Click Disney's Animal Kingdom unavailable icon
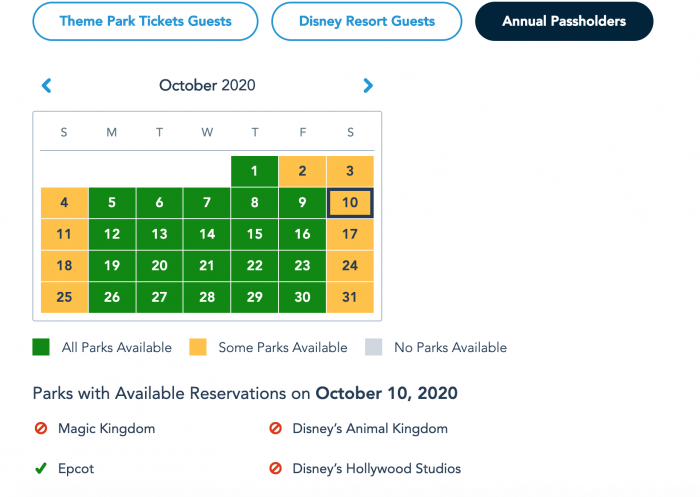 click(275, 429)
